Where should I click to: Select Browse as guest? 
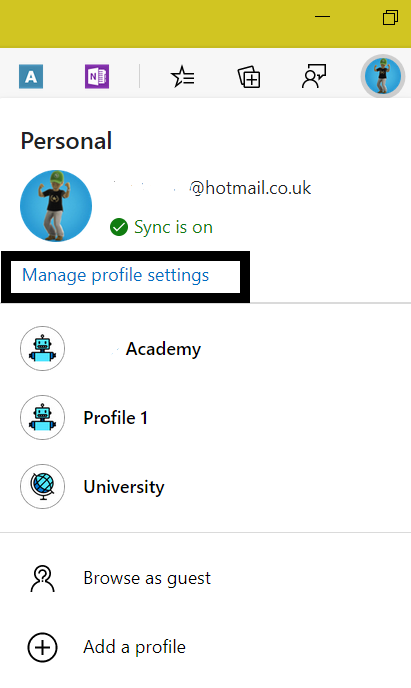(x=205, y=578)
